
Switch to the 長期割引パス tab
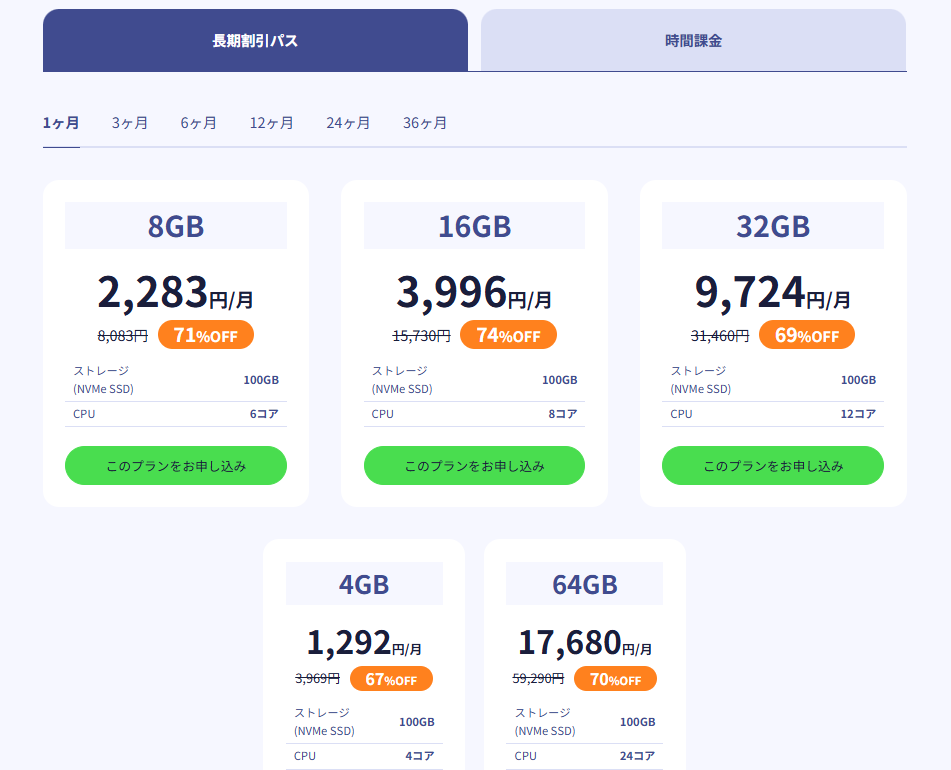tap(255, 41)
